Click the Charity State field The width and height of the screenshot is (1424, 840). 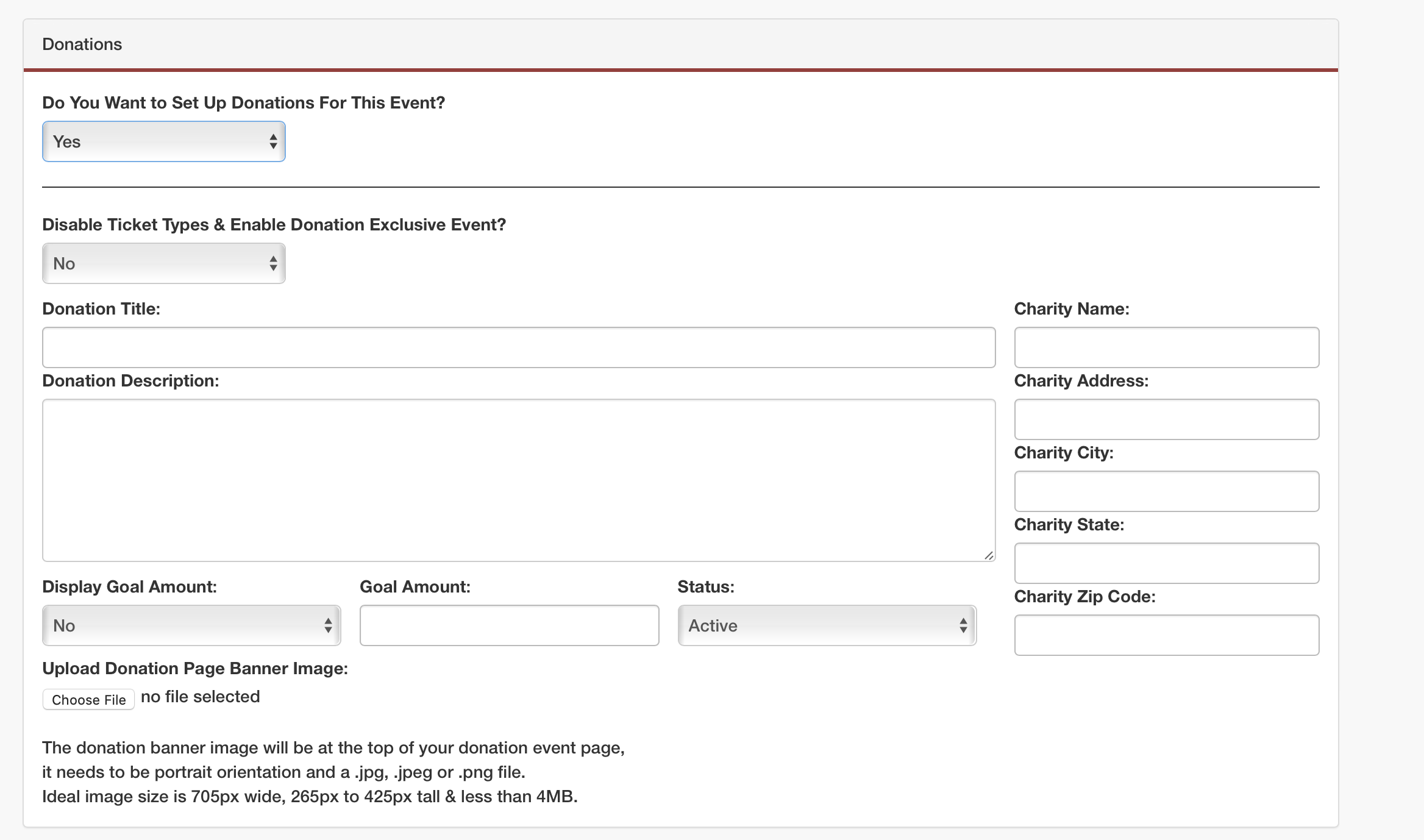pyautogui.click(x=1166, y=563)
